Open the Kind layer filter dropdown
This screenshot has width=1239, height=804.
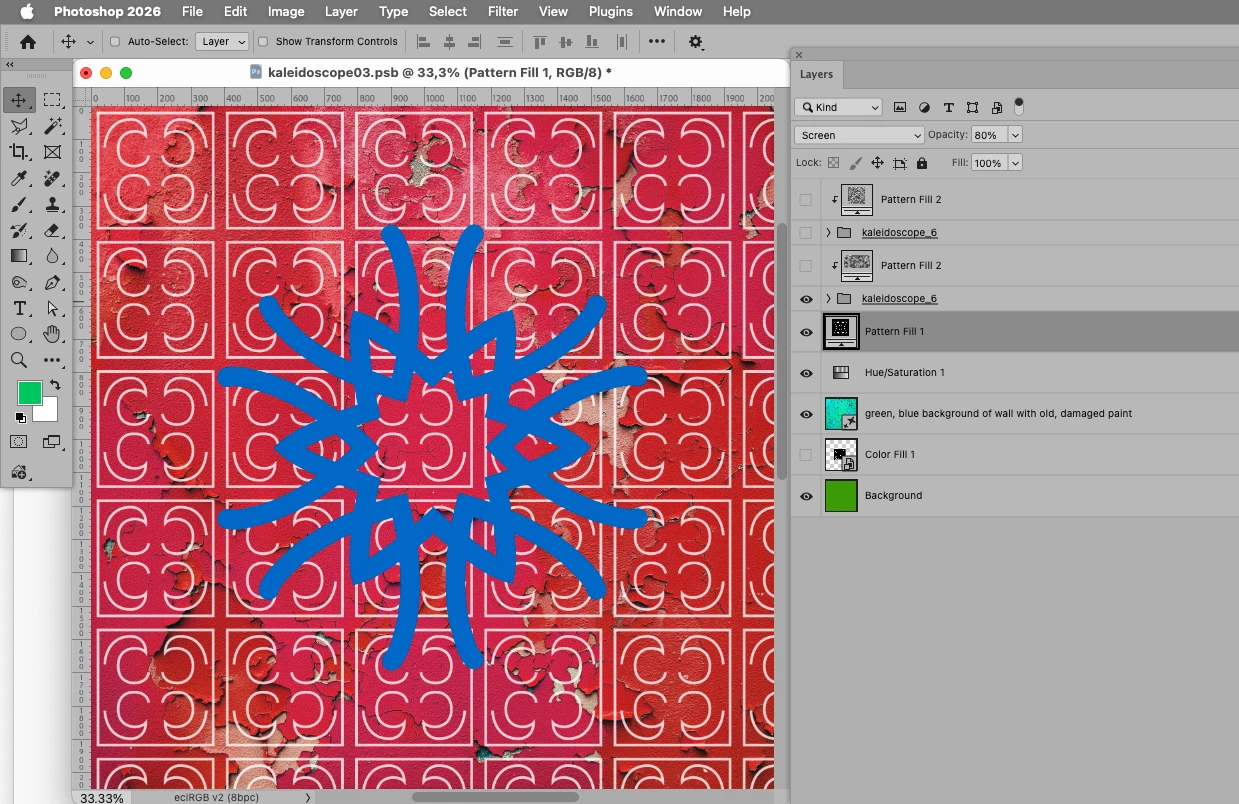(x=839, y=107)
